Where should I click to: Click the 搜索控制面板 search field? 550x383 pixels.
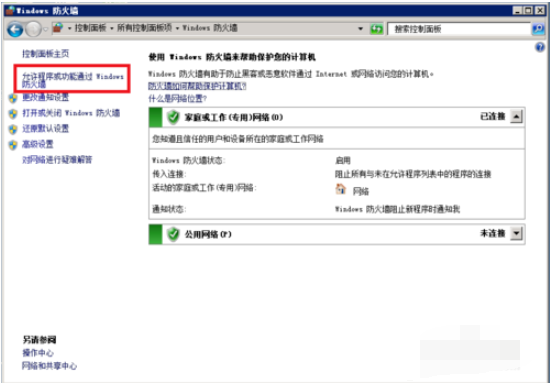click(459, 29)
